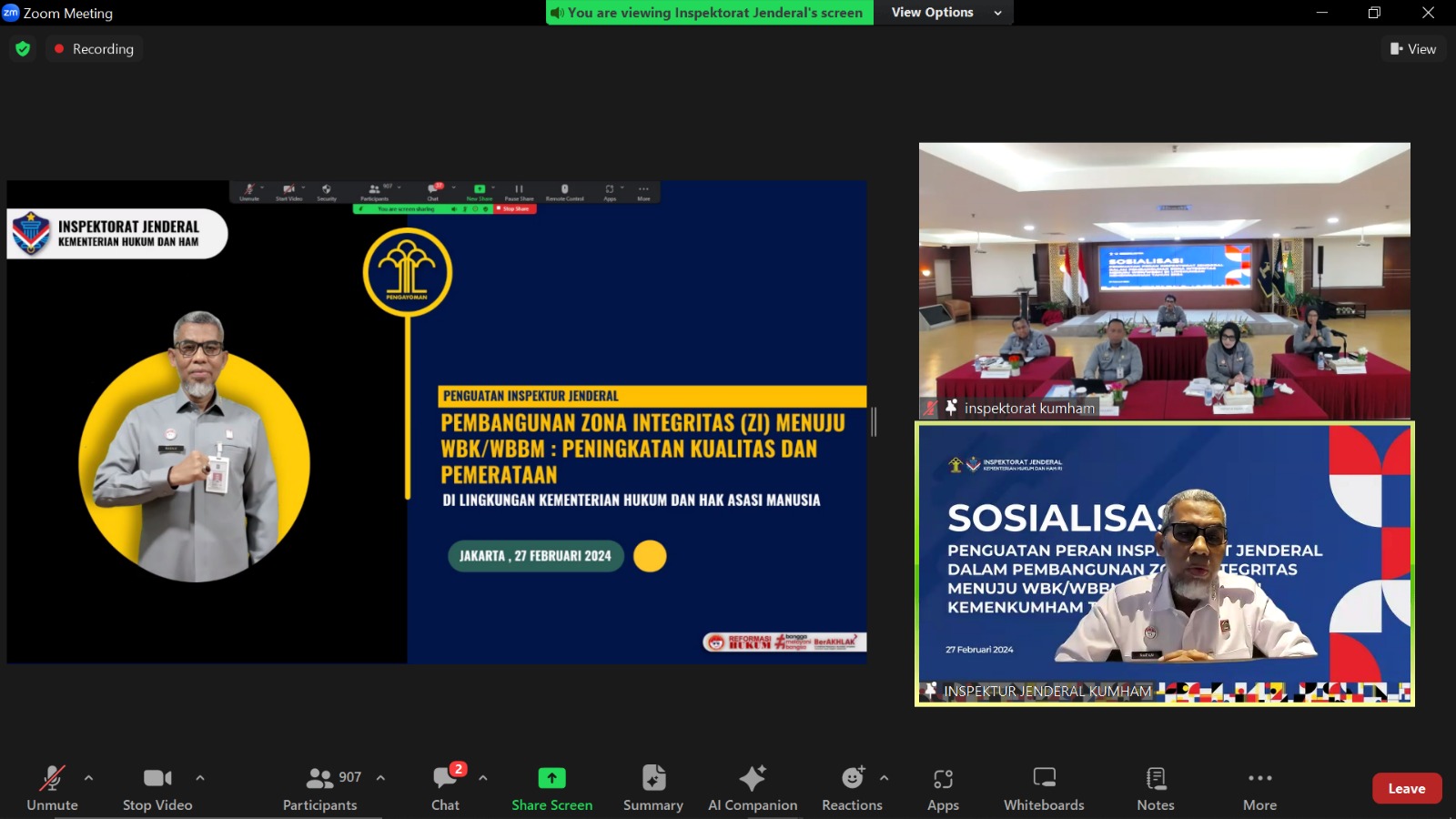Open the Reactions picker
Screen dimensions: 1456x819
(852, 788)
